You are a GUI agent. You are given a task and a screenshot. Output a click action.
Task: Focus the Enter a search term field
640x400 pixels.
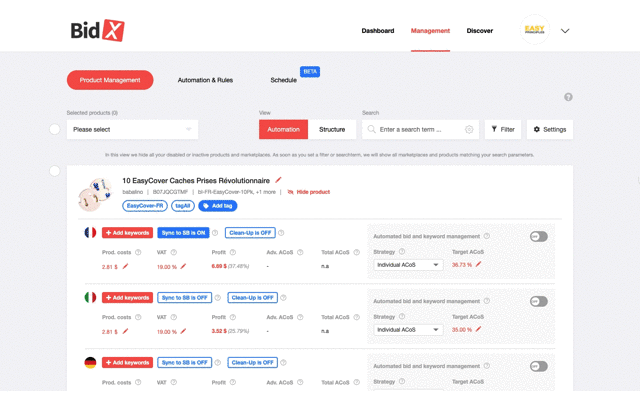click(420, 129)
